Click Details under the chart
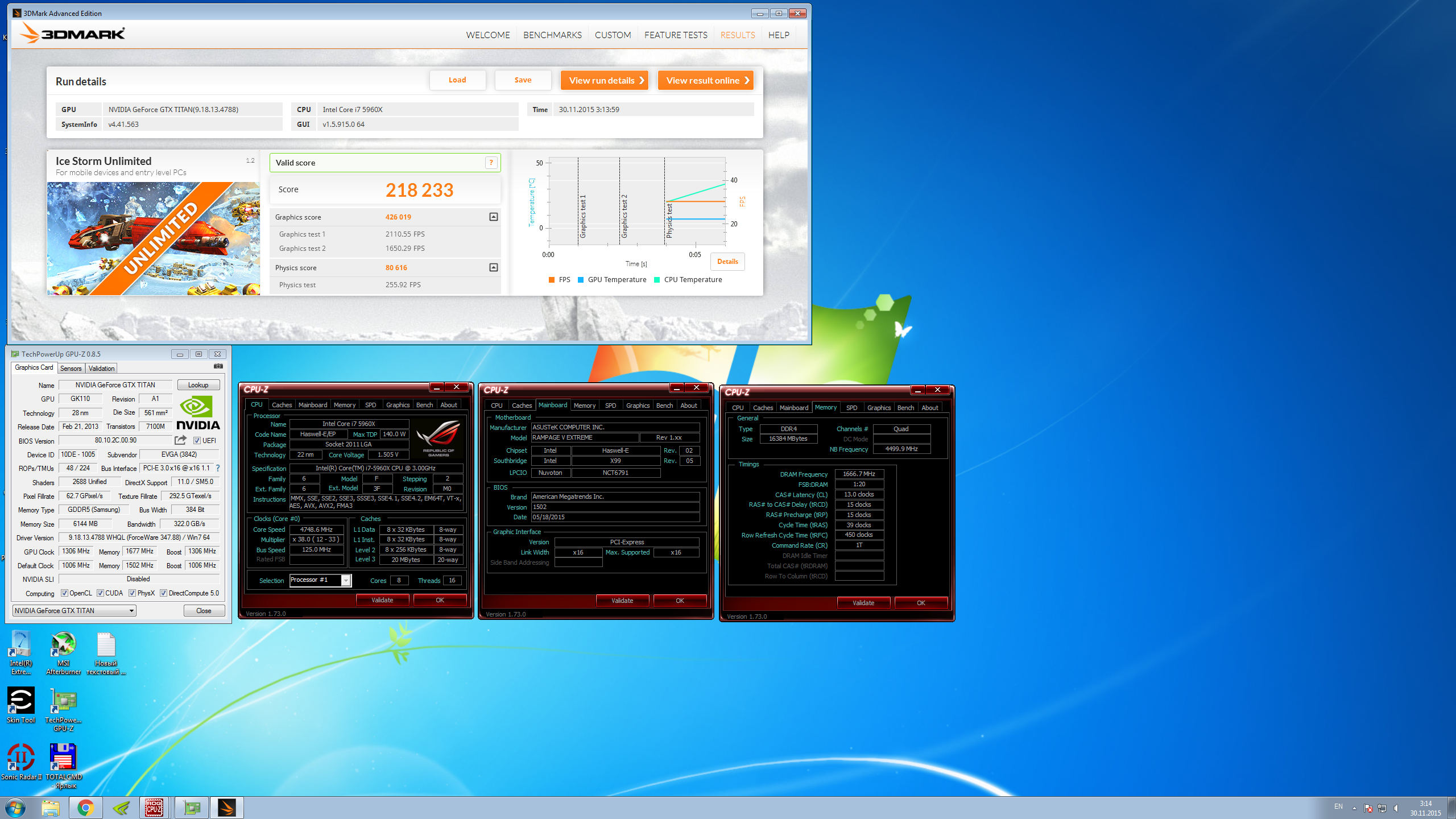This screenshot has height=819, width=1456. click(727, 261)
